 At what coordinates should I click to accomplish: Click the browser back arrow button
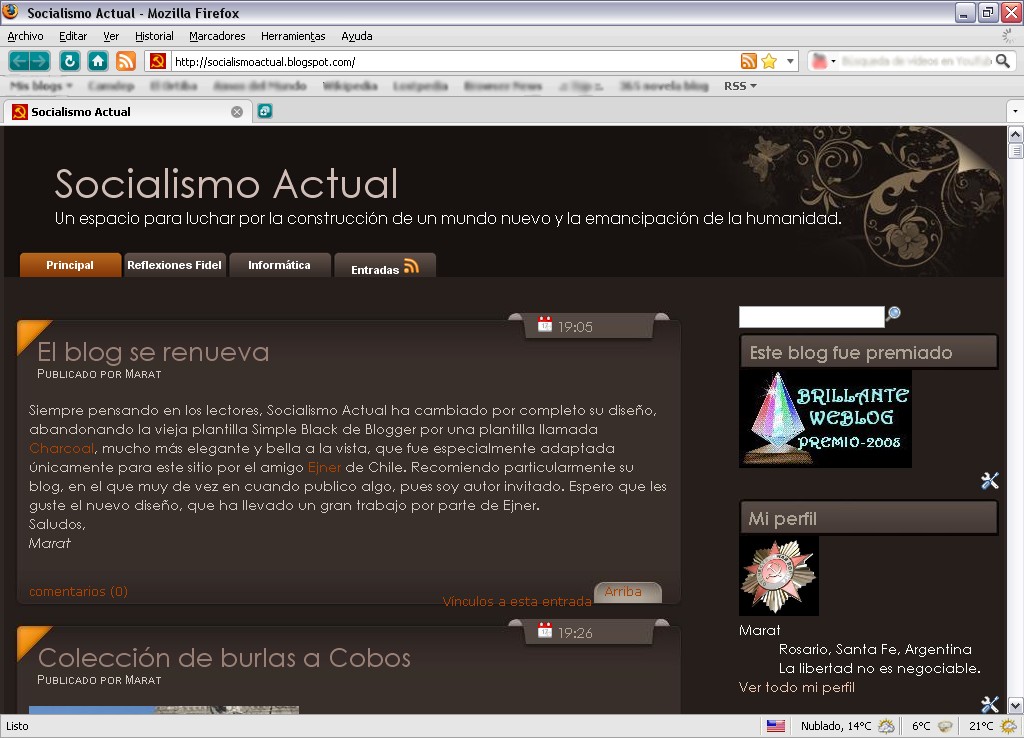tap(19, 61)
